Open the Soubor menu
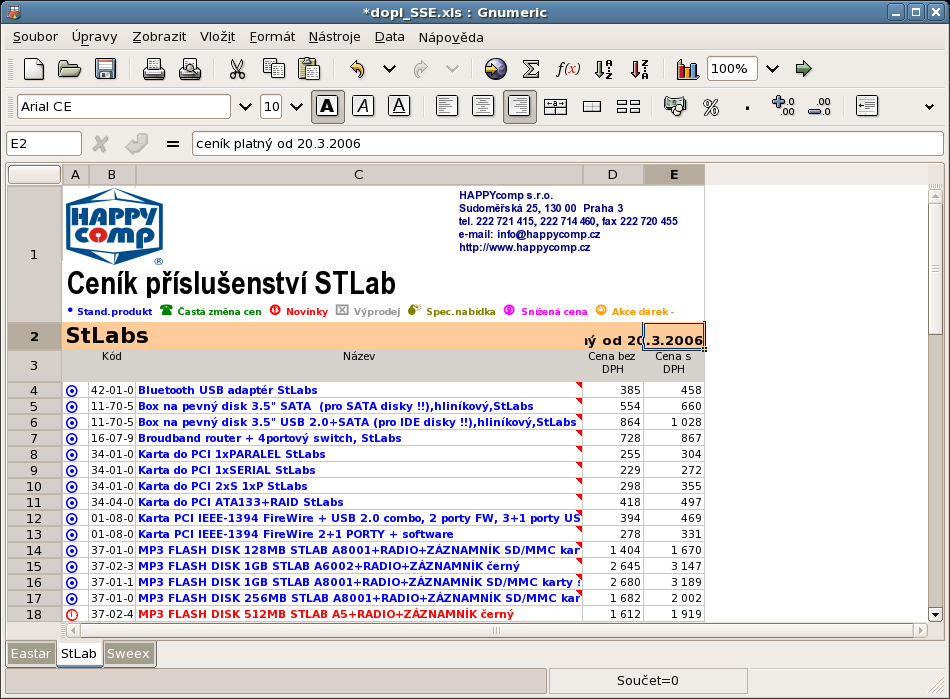Image resolution: width=950 pixels, height=699 pixels. [35, 37]
